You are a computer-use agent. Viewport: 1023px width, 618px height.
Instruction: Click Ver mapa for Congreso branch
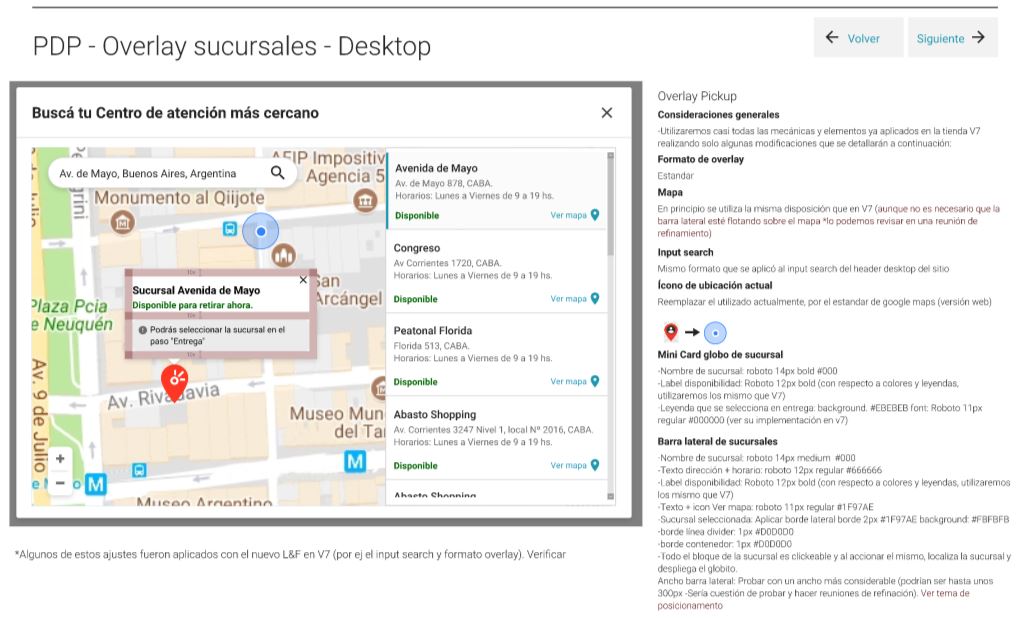click(575, 299)
